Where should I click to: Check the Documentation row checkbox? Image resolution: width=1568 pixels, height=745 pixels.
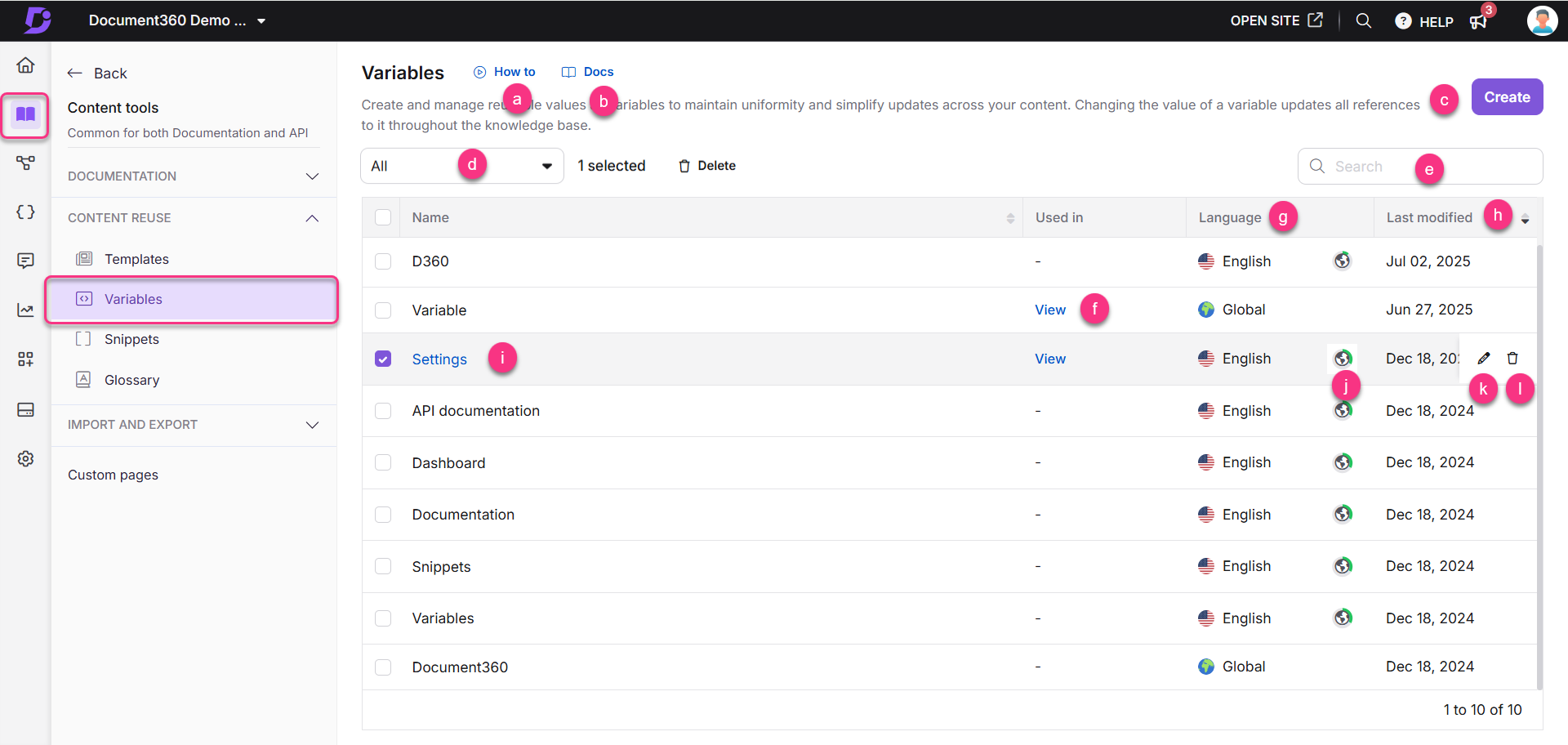[383, 515]
